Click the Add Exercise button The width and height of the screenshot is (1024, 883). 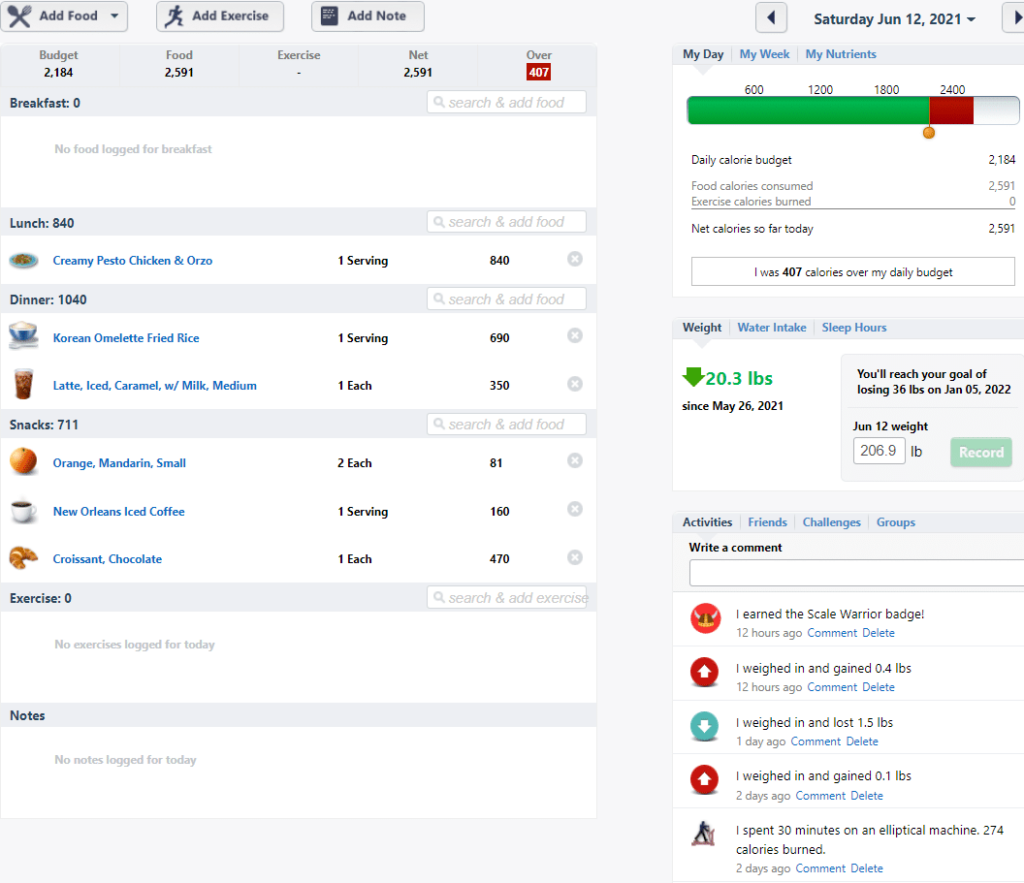(x=220, y=16)
